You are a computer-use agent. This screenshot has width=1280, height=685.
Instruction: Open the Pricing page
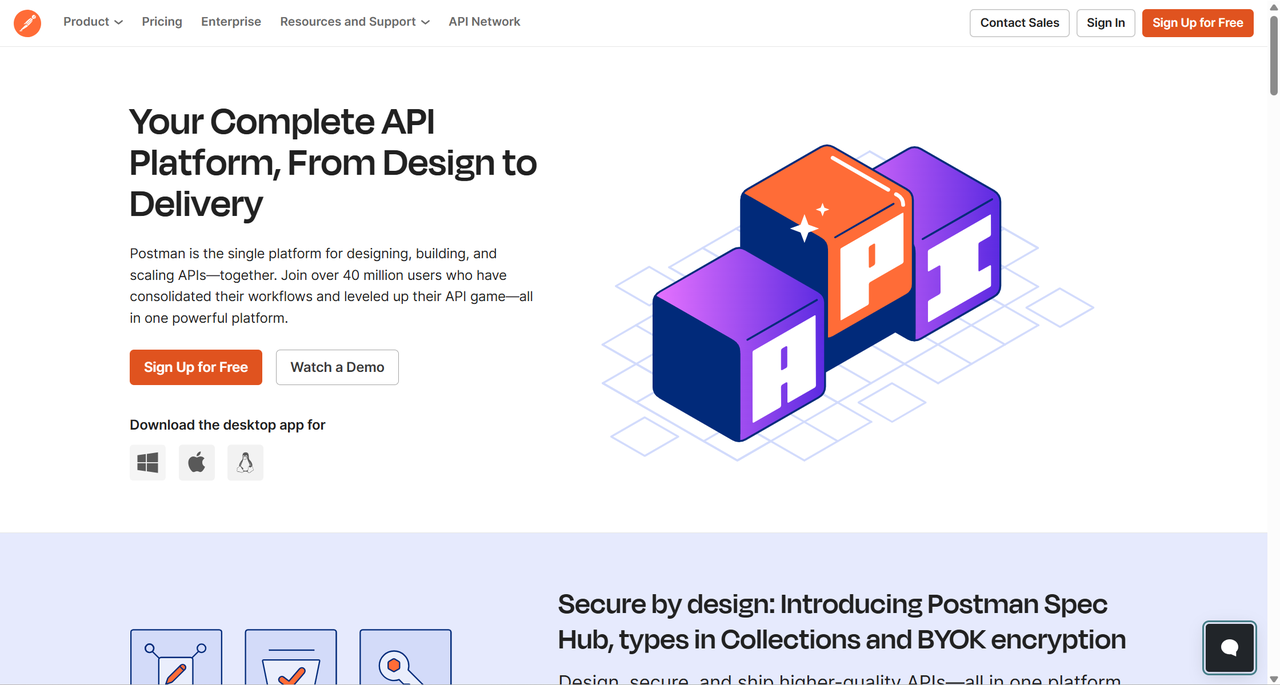[162, 22]
